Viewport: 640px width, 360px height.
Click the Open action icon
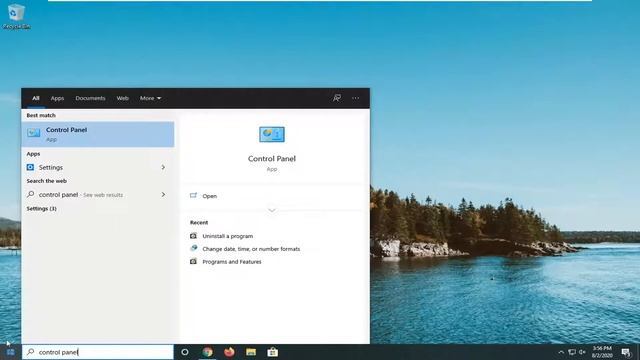point(193,196)
